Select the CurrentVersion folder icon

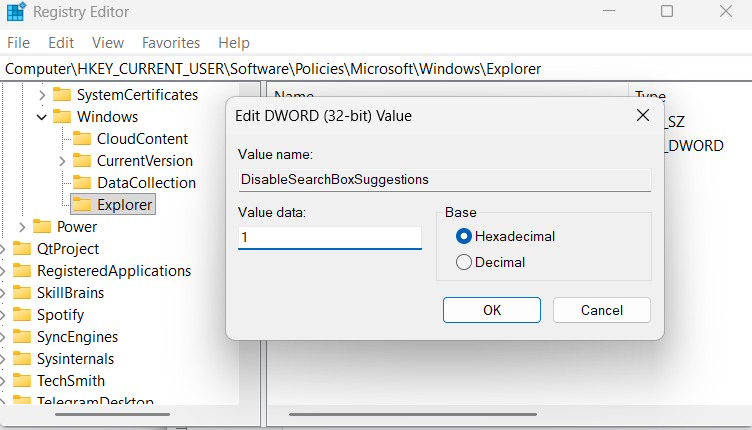(82, 161)
